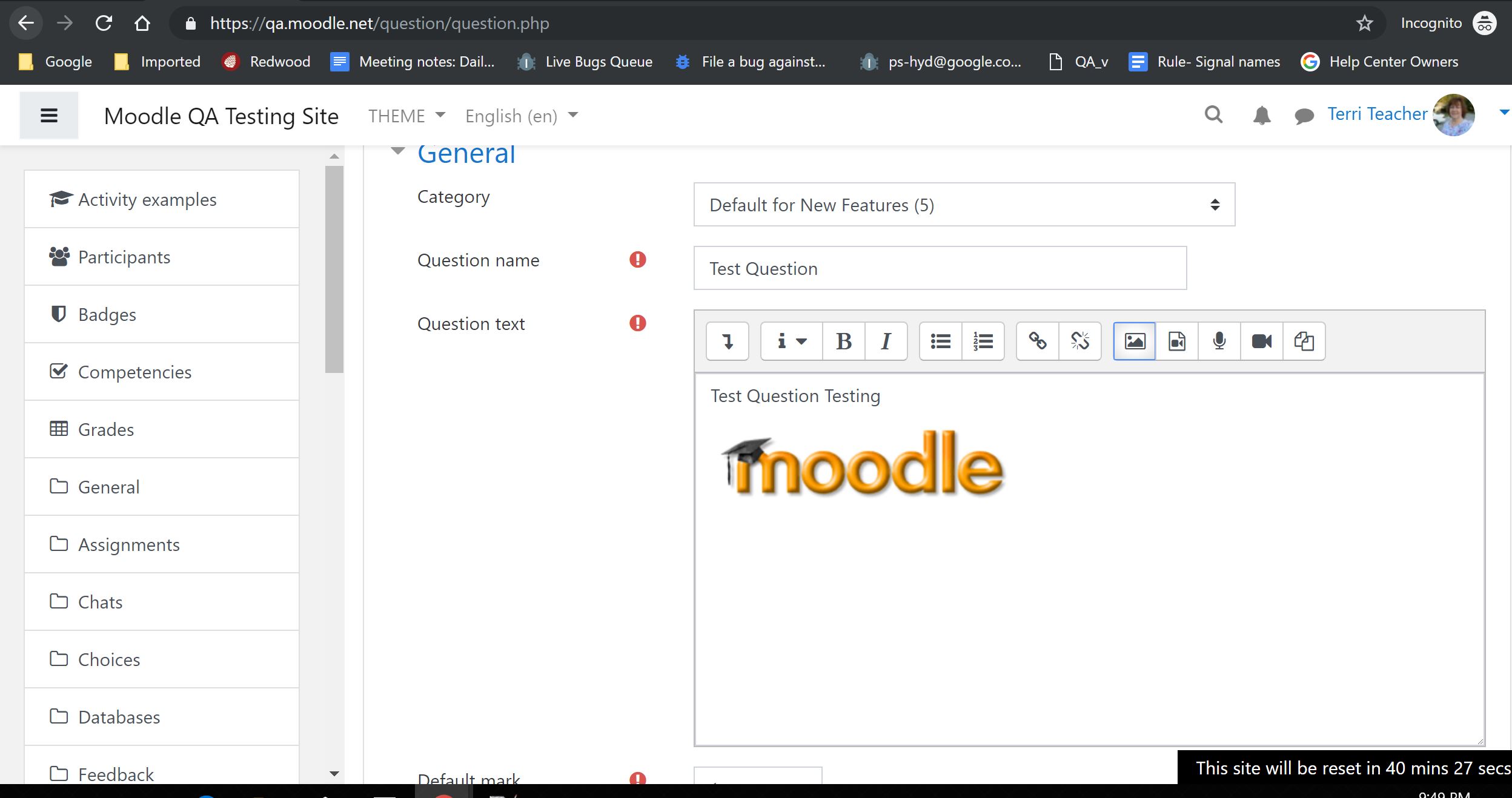
Task: Open the Imported bookmark folder
Action: (157, 62)
